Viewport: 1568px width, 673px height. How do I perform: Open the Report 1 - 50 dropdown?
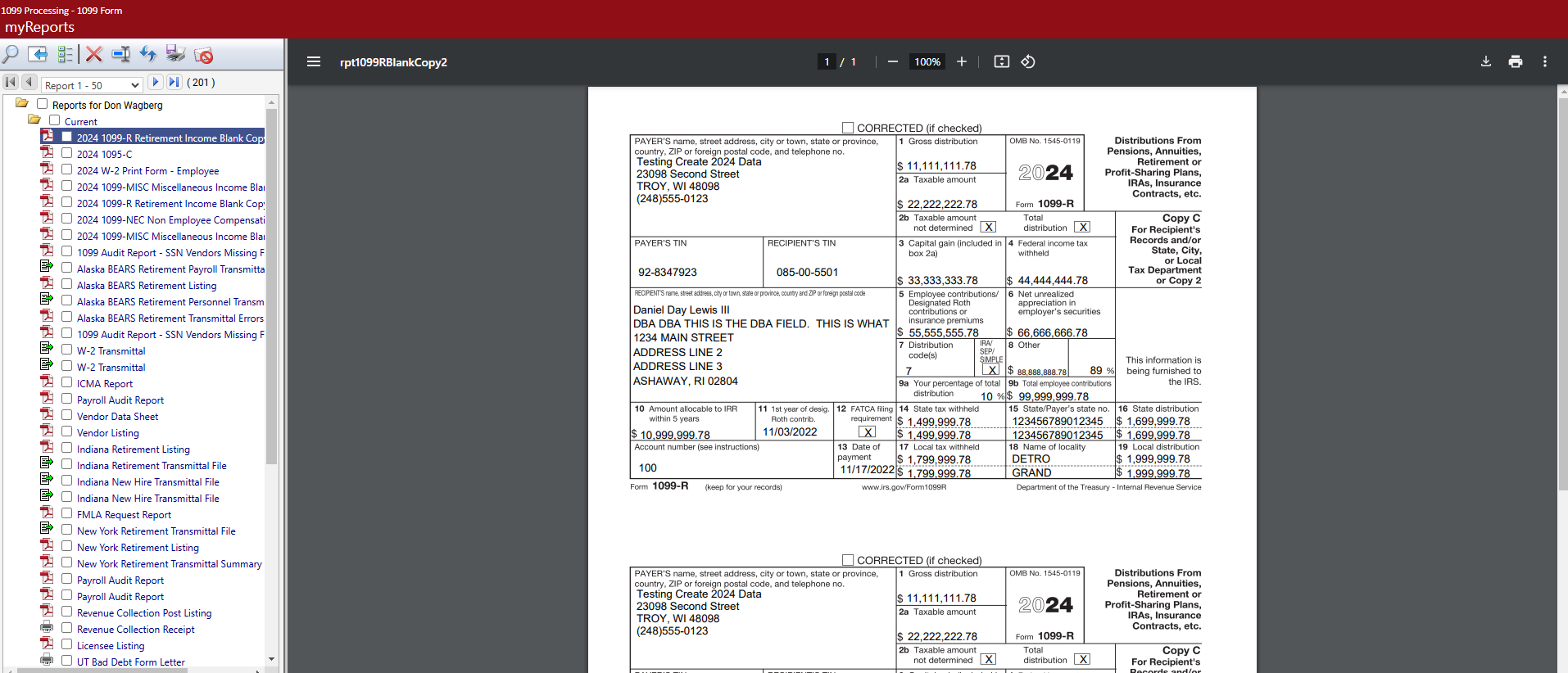point(93,85)
